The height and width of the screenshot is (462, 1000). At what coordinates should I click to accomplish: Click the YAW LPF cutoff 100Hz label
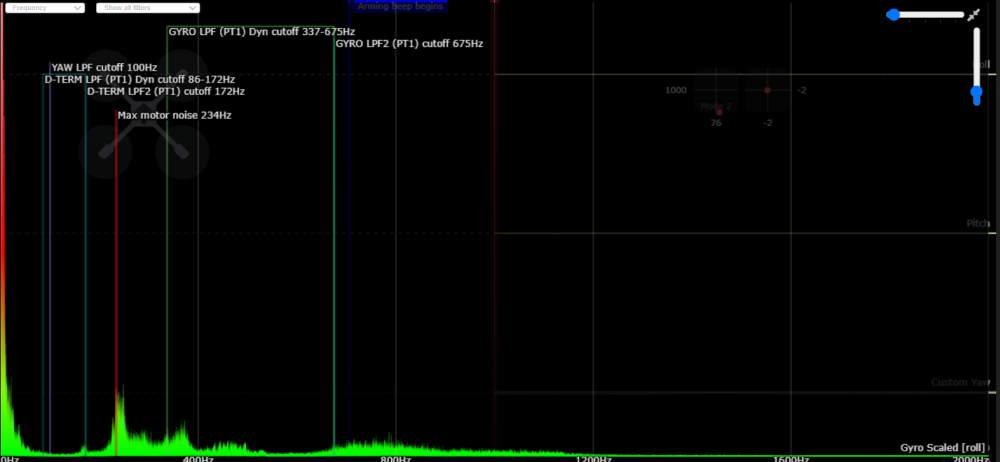(x=104, y=67)
